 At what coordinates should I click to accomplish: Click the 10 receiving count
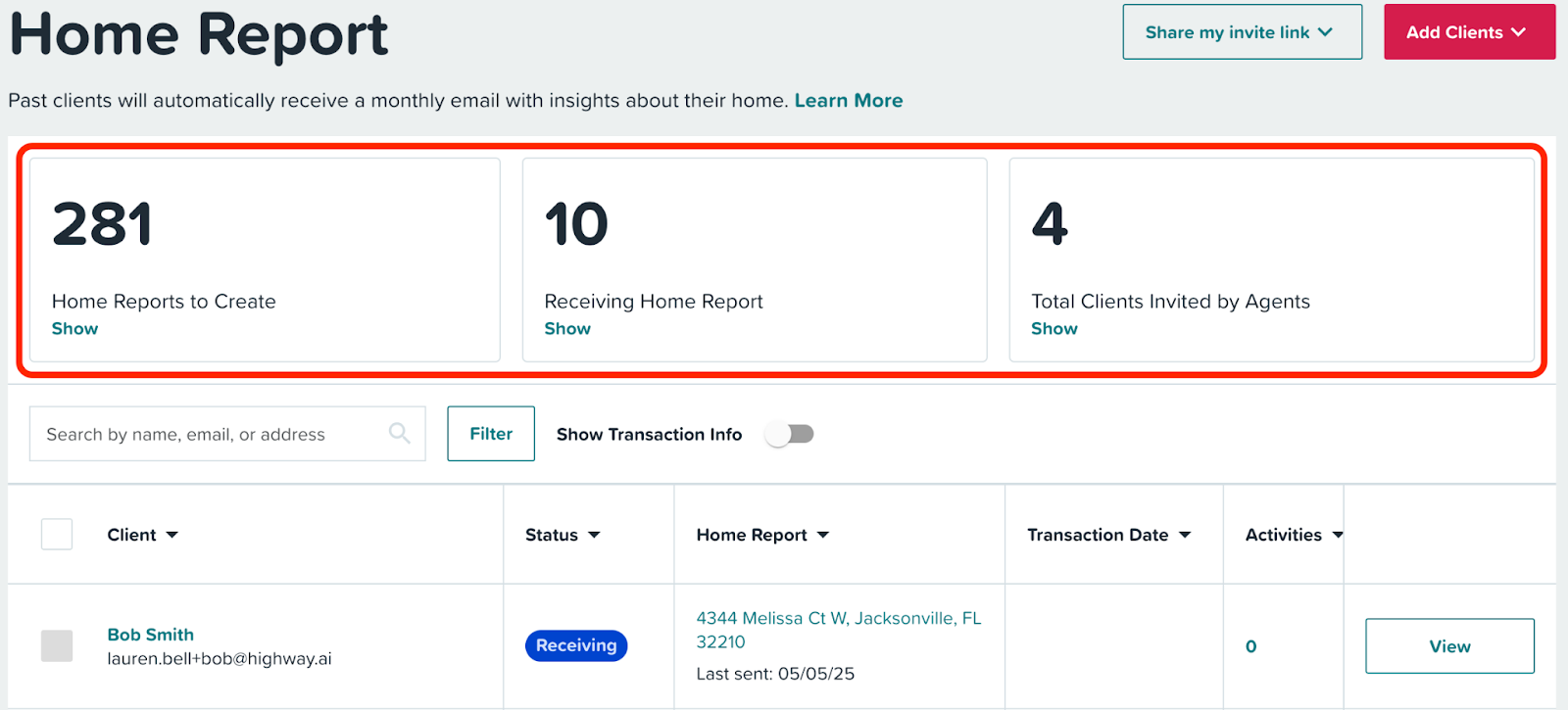576,224
